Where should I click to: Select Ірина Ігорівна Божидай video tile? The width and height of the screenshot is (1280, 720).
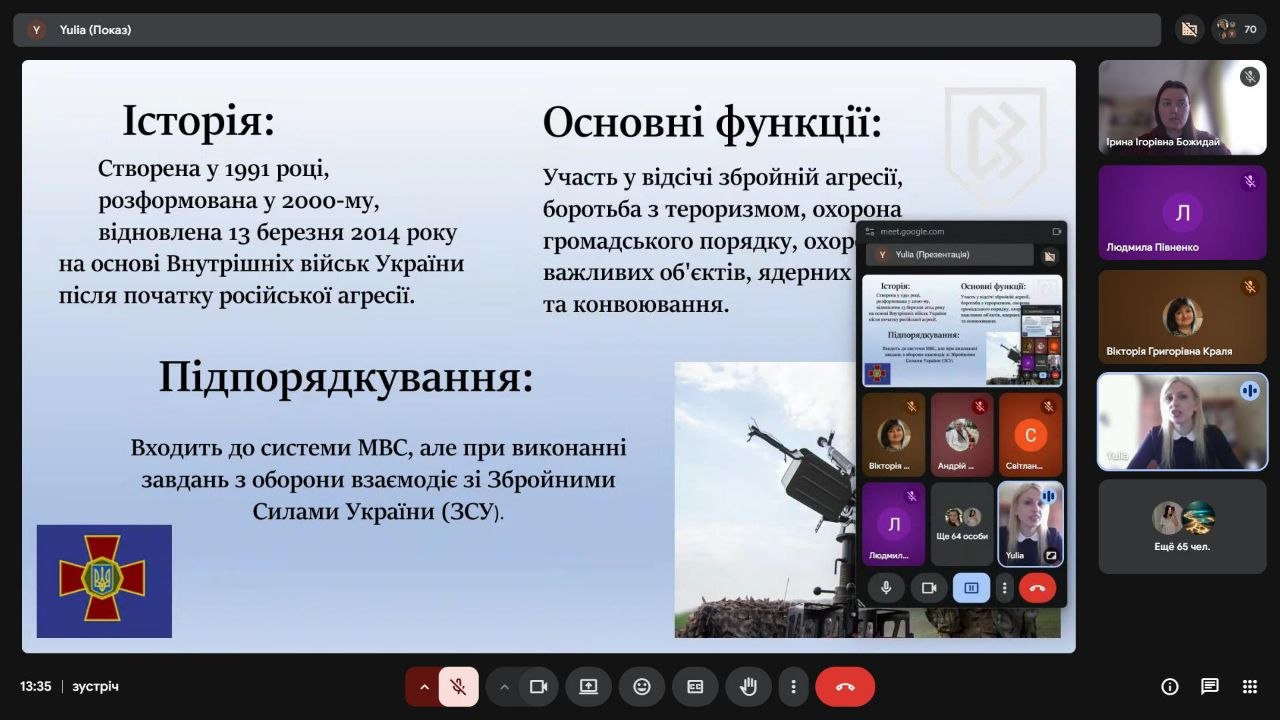pyautogui.click(x=1182, y=107)
